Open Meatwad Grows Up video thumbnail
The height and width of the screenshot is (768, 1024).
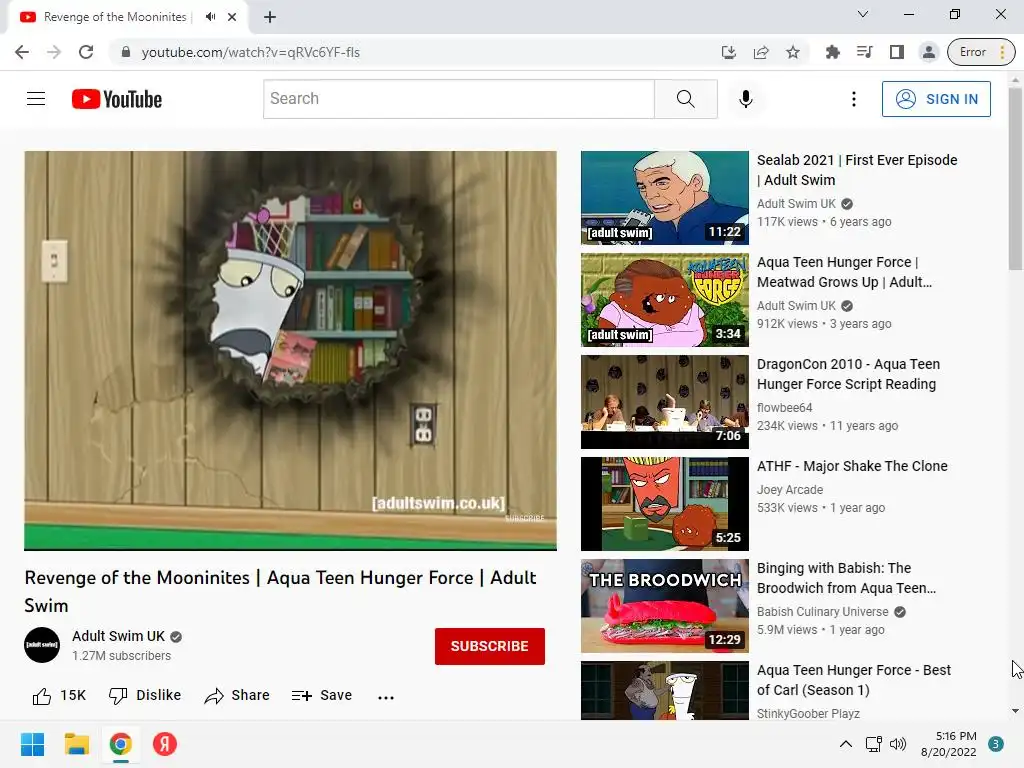coord(665,300)
